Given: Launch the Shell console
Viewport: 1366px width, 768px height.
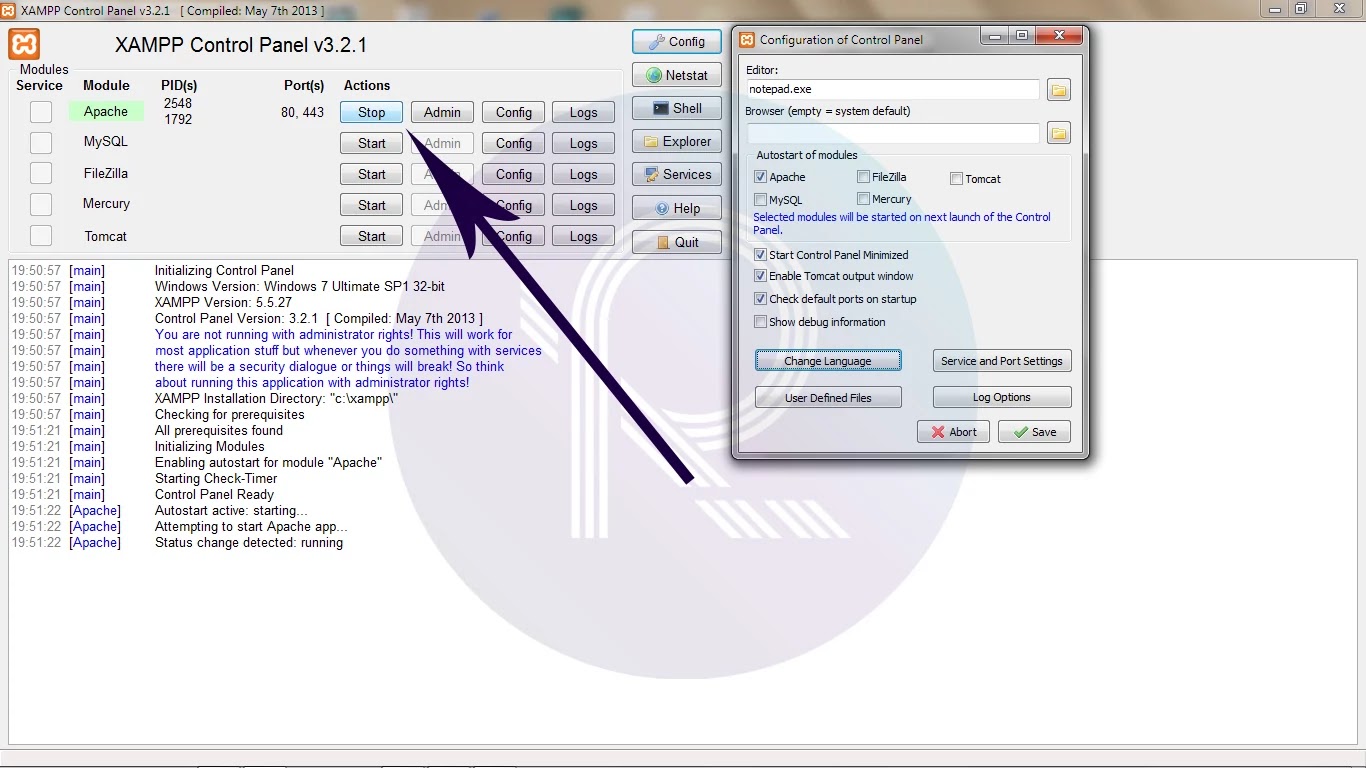Looking at the screenshot, I should coord(676,108).
